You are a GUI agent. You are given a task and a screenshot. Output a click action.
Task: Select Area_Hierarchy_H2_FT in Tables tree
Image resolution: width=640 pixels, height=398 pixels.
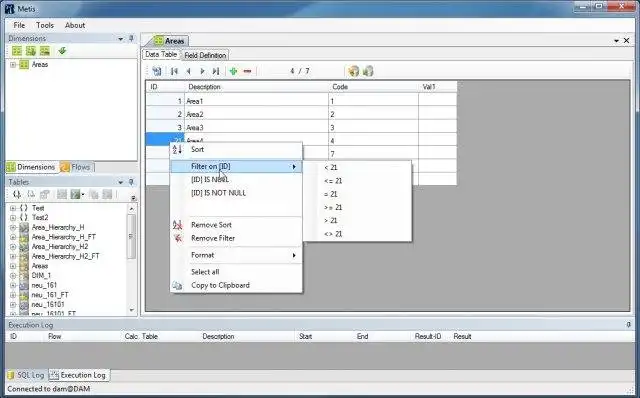65,256
